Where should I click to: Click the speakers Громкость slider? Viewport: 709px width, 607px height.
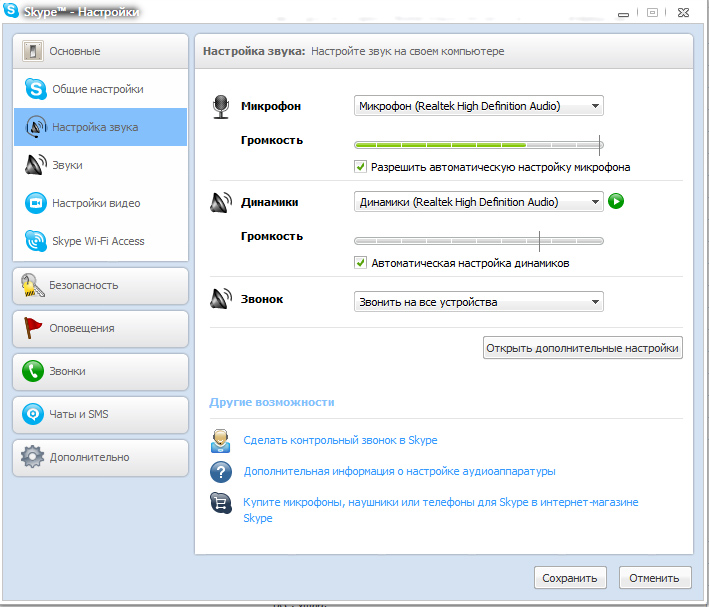478,241
